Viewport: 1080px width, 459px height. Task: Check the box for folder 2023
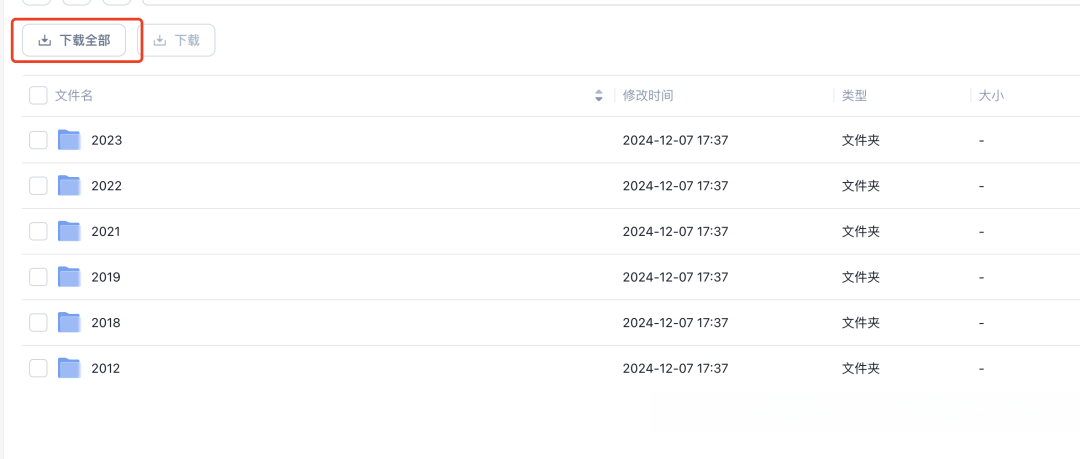[x=38, y=140]
